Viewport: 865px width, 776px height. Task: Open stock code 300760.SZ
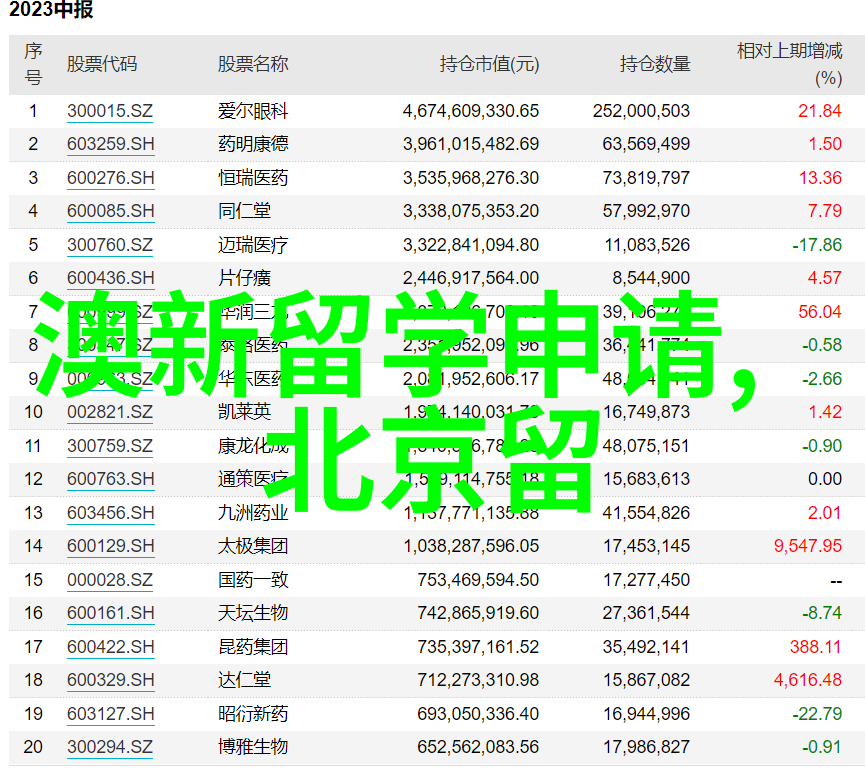coord(110,245)
